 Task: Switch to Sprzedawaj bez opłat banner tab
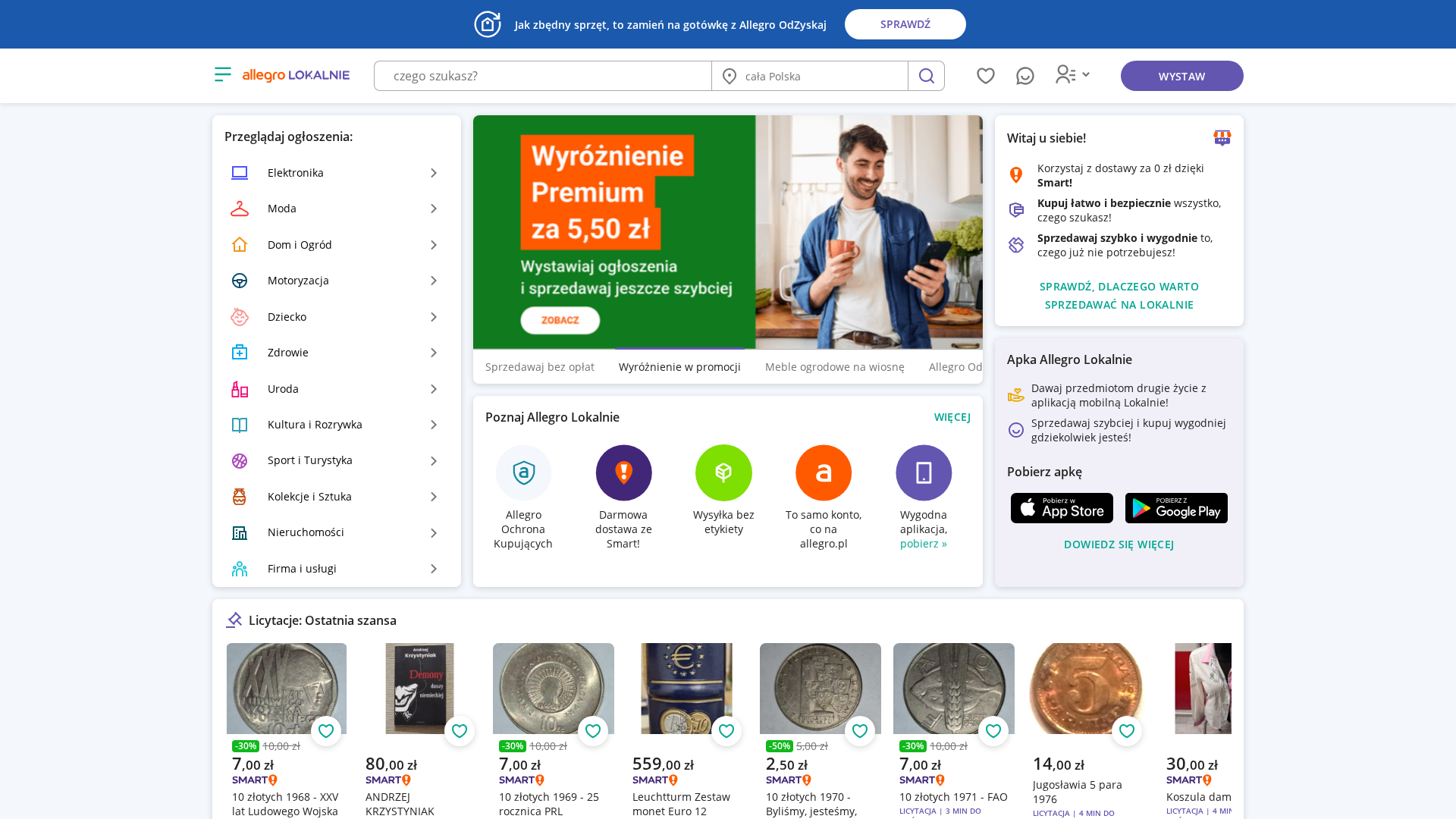540,367
